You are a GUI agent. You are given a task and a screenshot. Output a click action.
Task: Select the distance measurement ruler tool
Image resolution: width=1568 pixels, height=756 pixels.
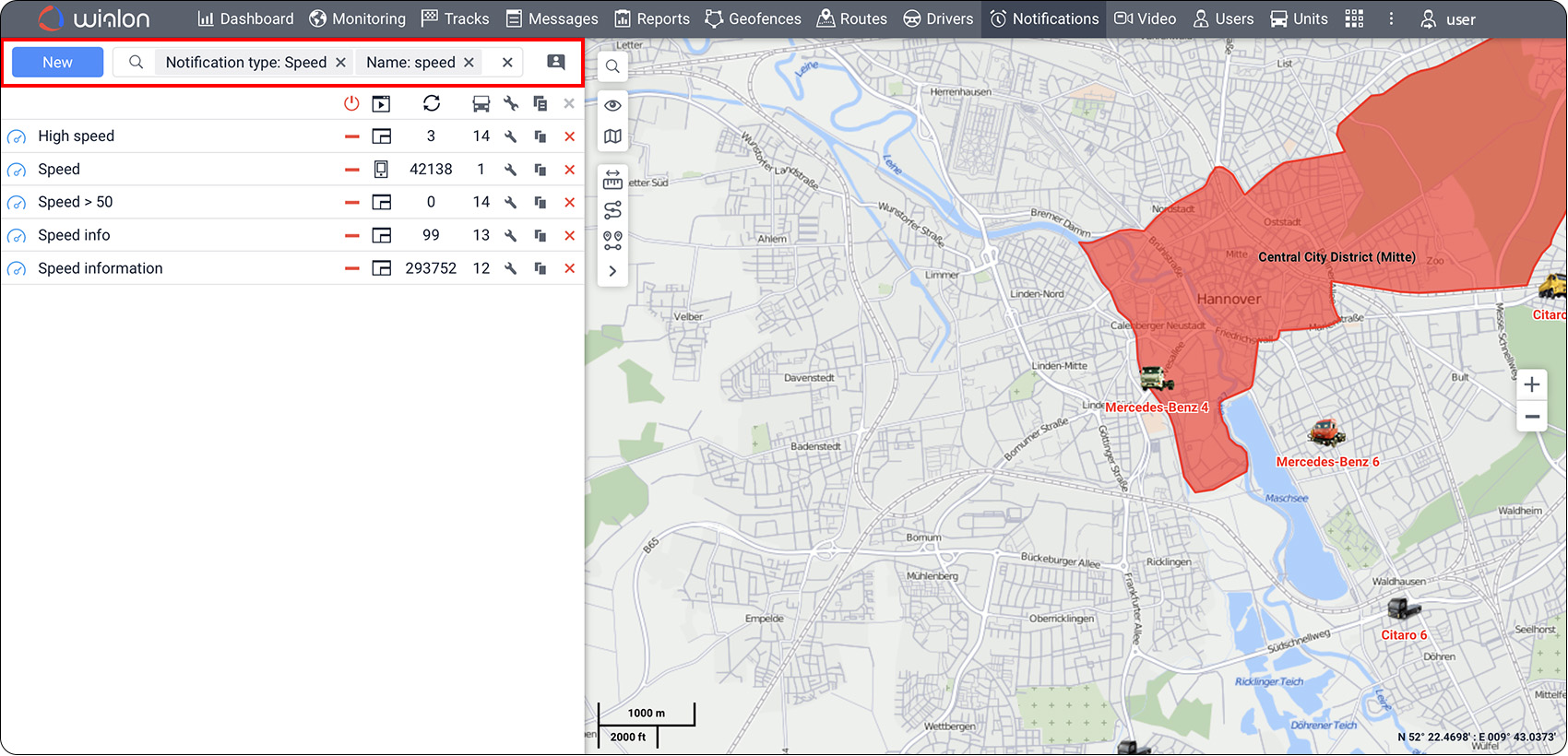pos(612,179)
